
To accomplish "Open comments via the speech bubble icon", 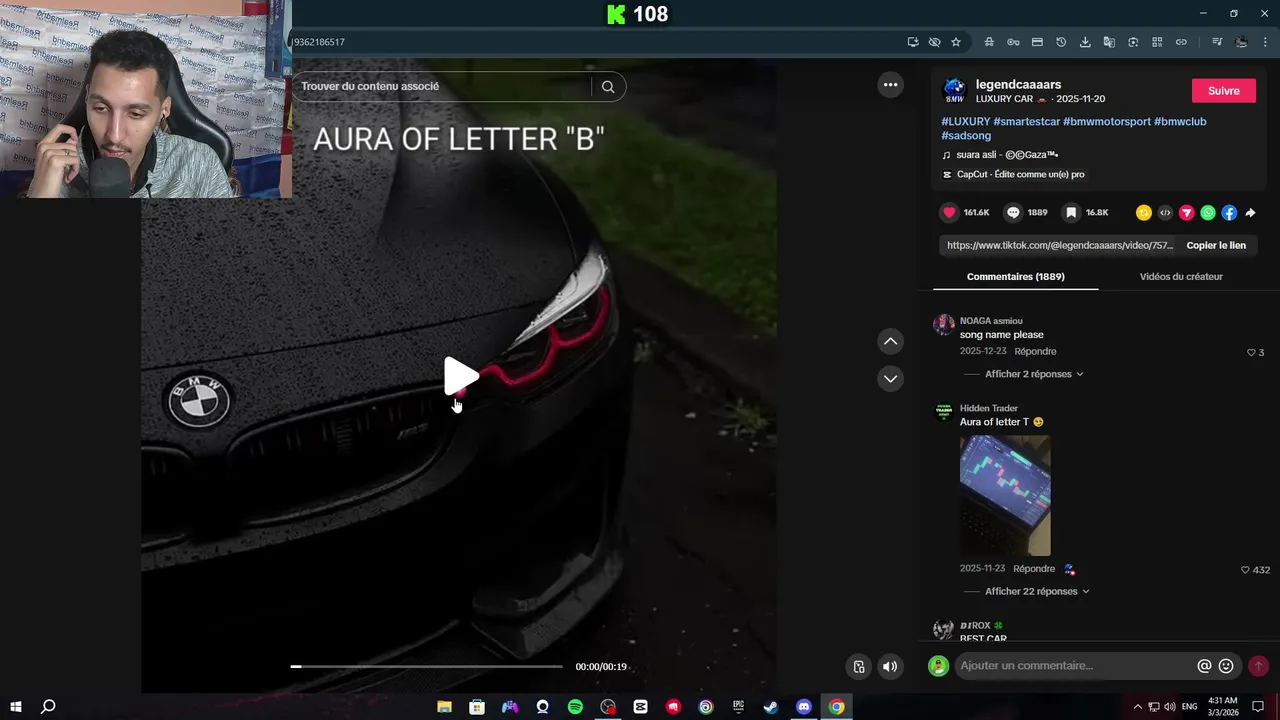I will pos(1013,212).
